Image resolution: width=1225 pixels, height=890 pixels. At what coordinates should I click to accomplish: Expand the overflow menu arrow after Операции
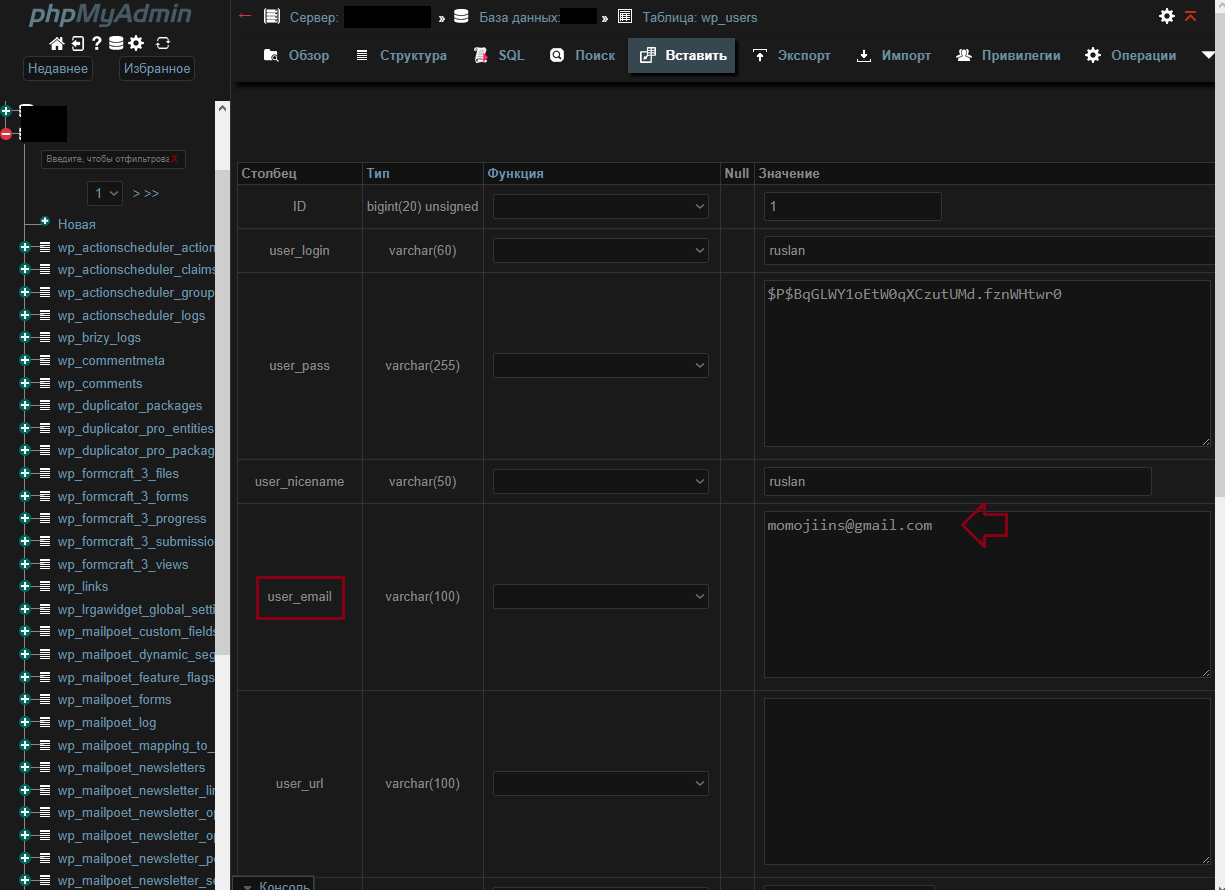(x=1208, y=55)
